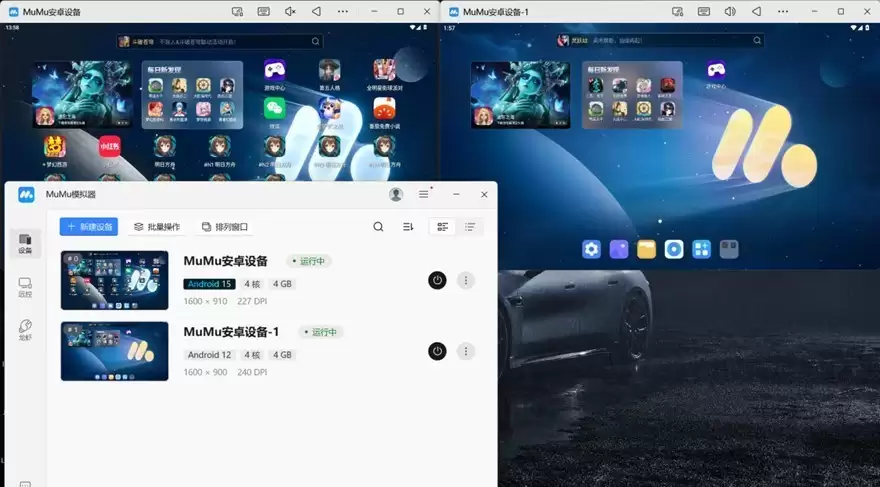This screenshot has height=487, width=880.
Task: Click magnifier icon in MuMu安卓设备-1 search bar
Action: [757, 40]
